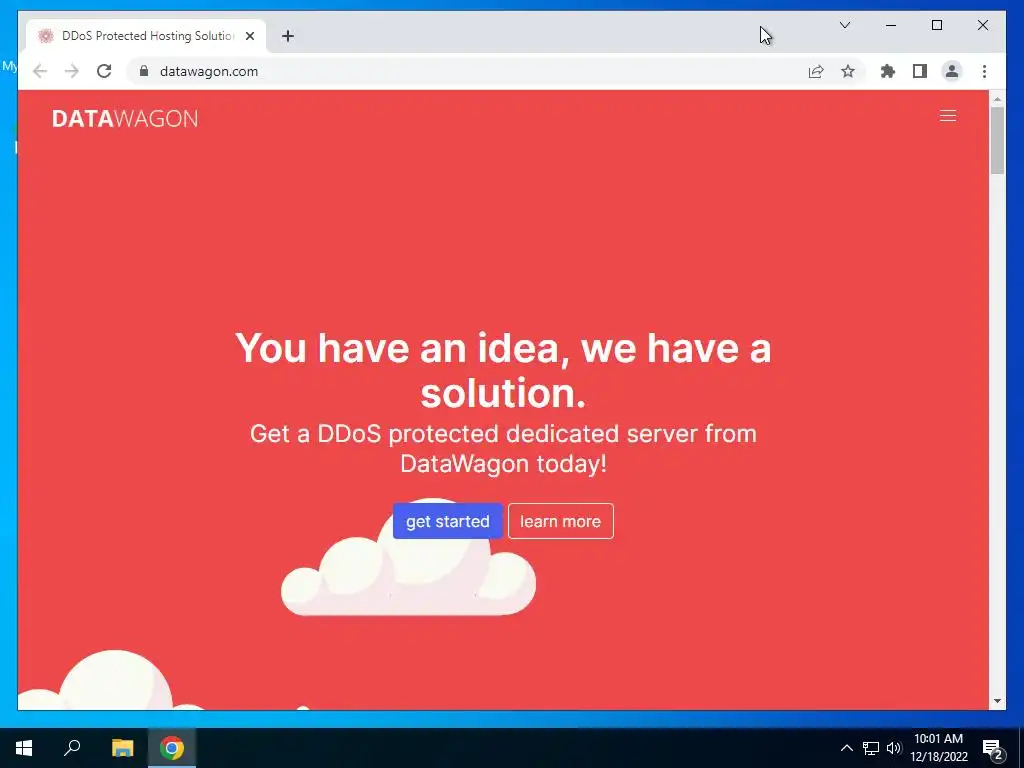Image resolution: width=1024 pixels, height=768 pixels.
Task: Go forward with the browser forward arrow
Action: coord(72,71)
